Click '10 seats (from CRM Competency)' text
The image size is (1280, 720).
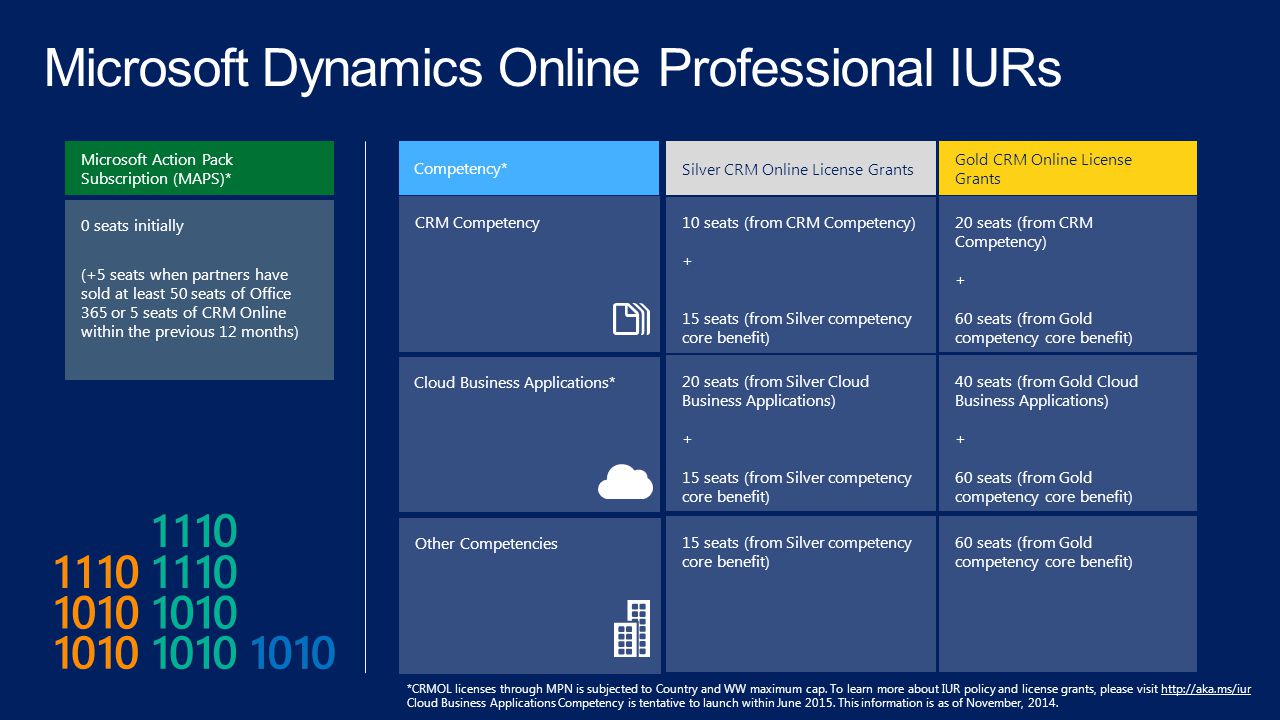(x=798, y=223)
